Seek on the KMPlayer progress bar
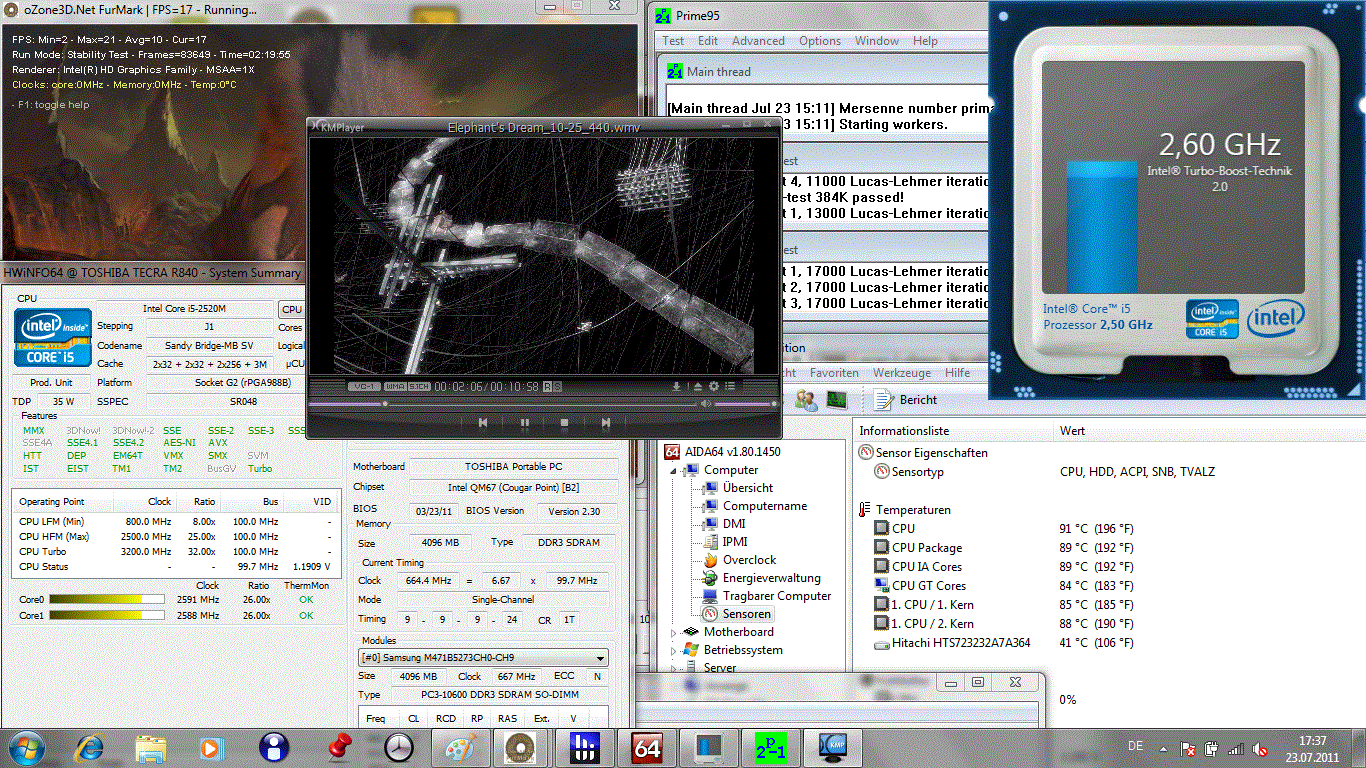The height and width of the screenshot is (768, 1366). (x=503, y=404)
